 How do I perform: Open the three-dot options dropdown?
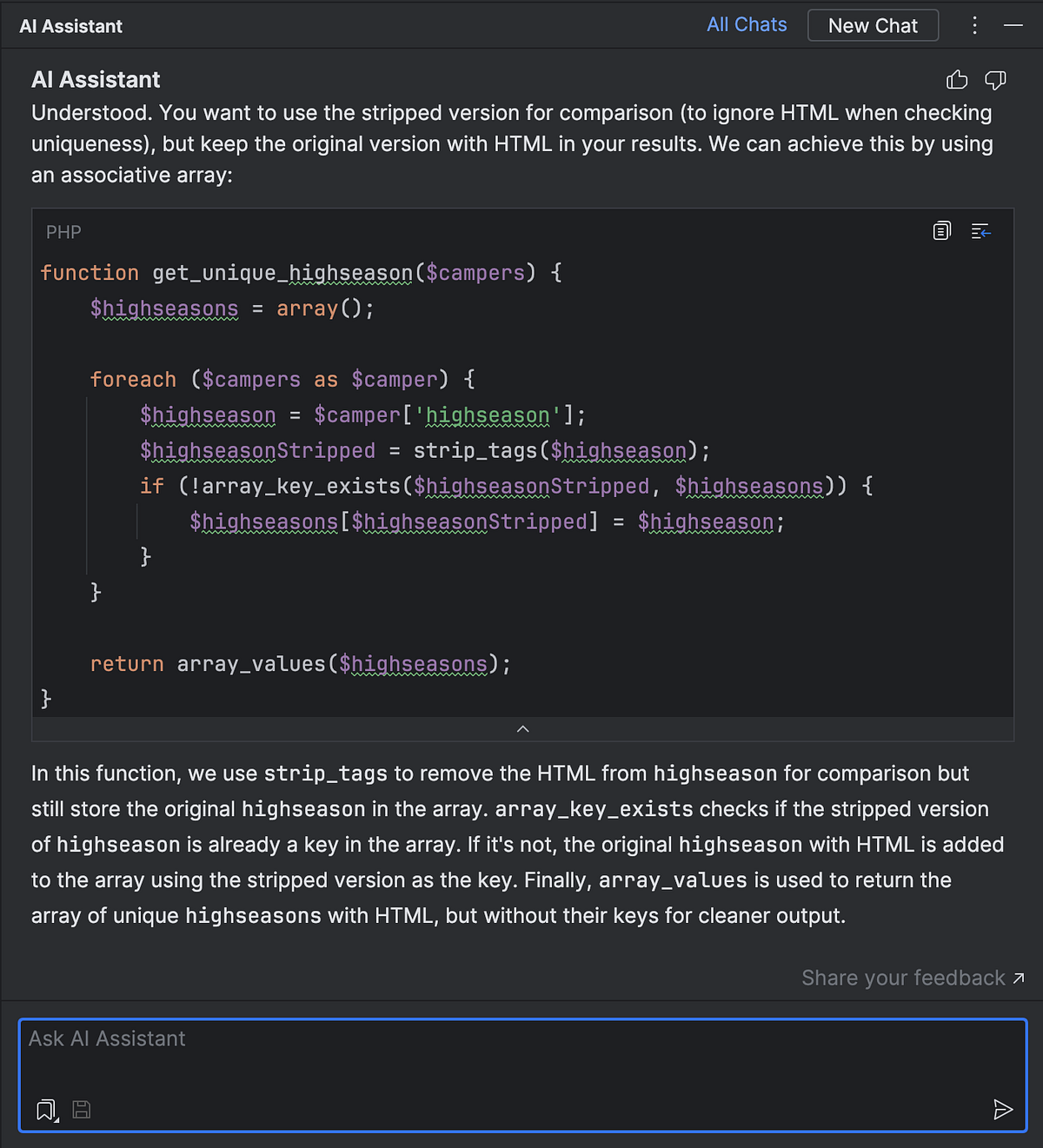coord(974,25)
